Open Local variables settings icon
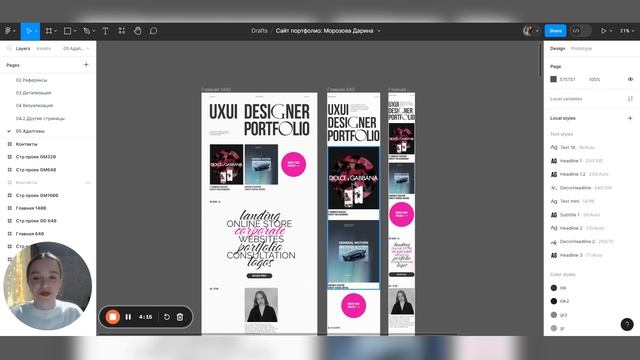This screenshot has height=360, width=640. point(630,99)
